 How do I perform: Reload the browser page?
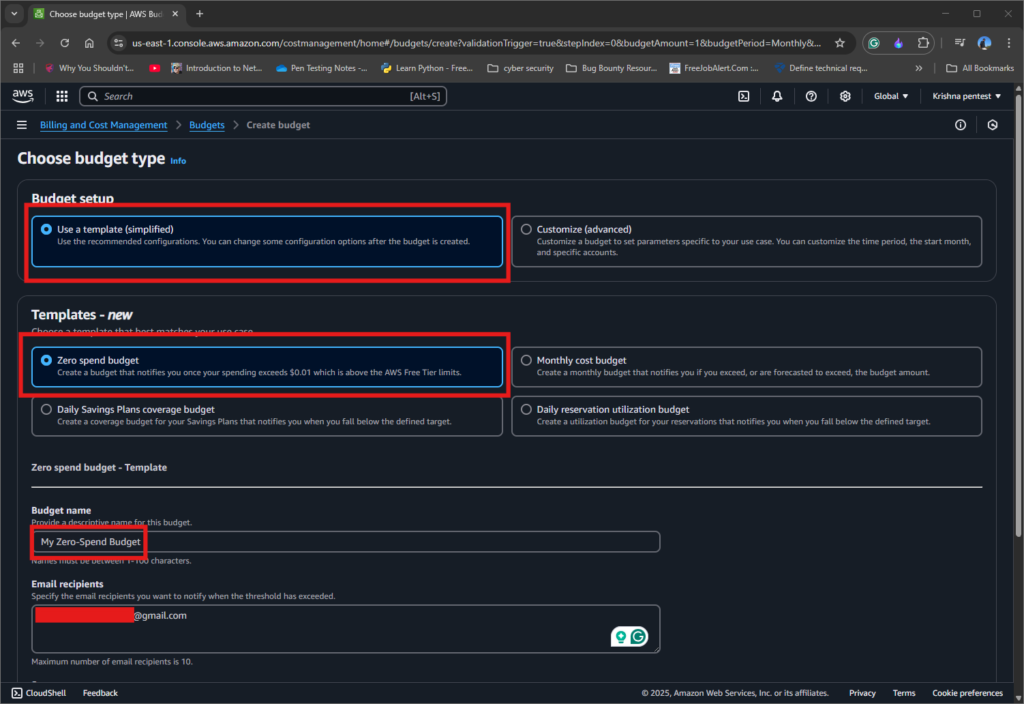point(65,43)
